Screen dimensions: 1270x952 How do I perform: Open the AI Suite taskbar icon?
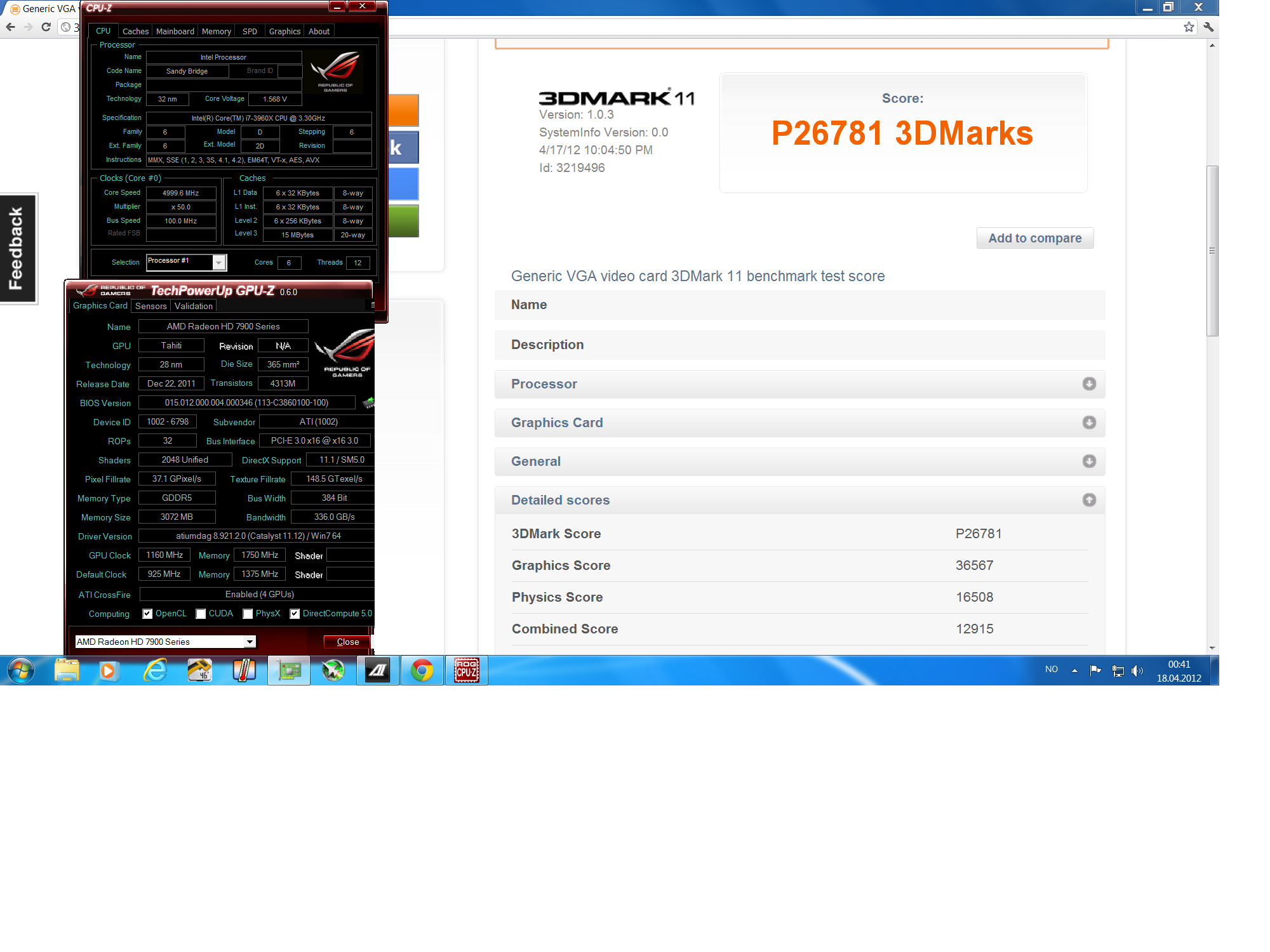point(378,670)
